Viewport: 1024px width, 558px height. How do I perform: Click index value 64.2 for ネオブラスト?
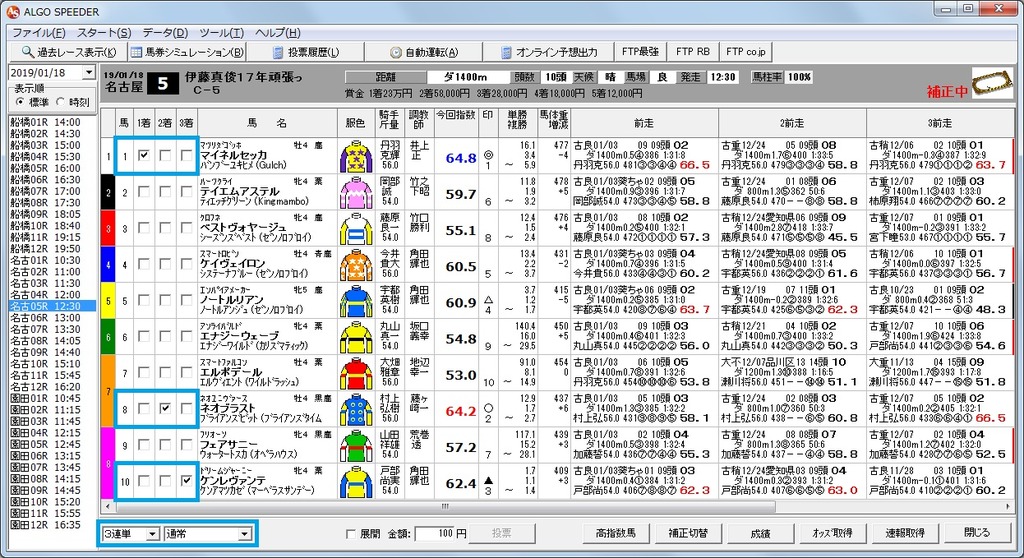pos(461,412)
